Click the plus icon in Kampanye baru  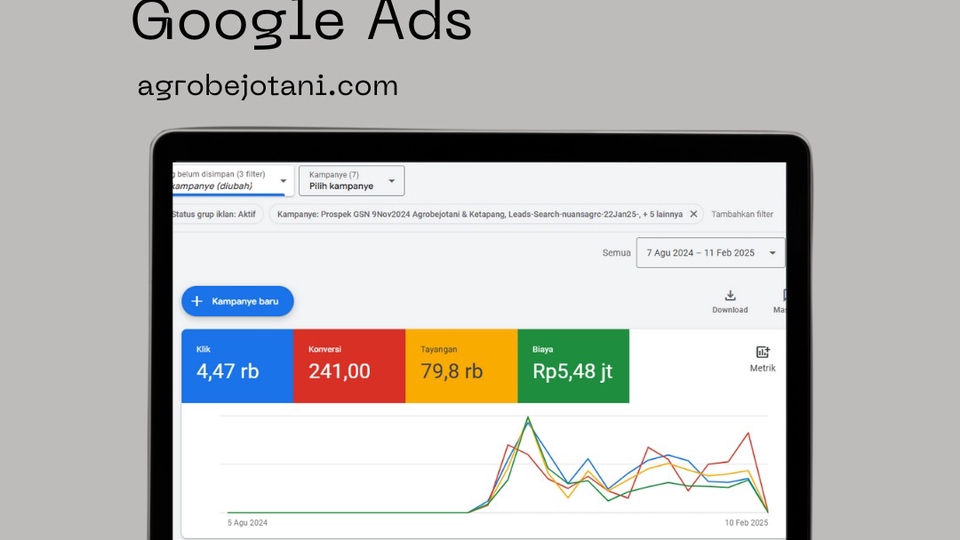(x=197, y=301)
